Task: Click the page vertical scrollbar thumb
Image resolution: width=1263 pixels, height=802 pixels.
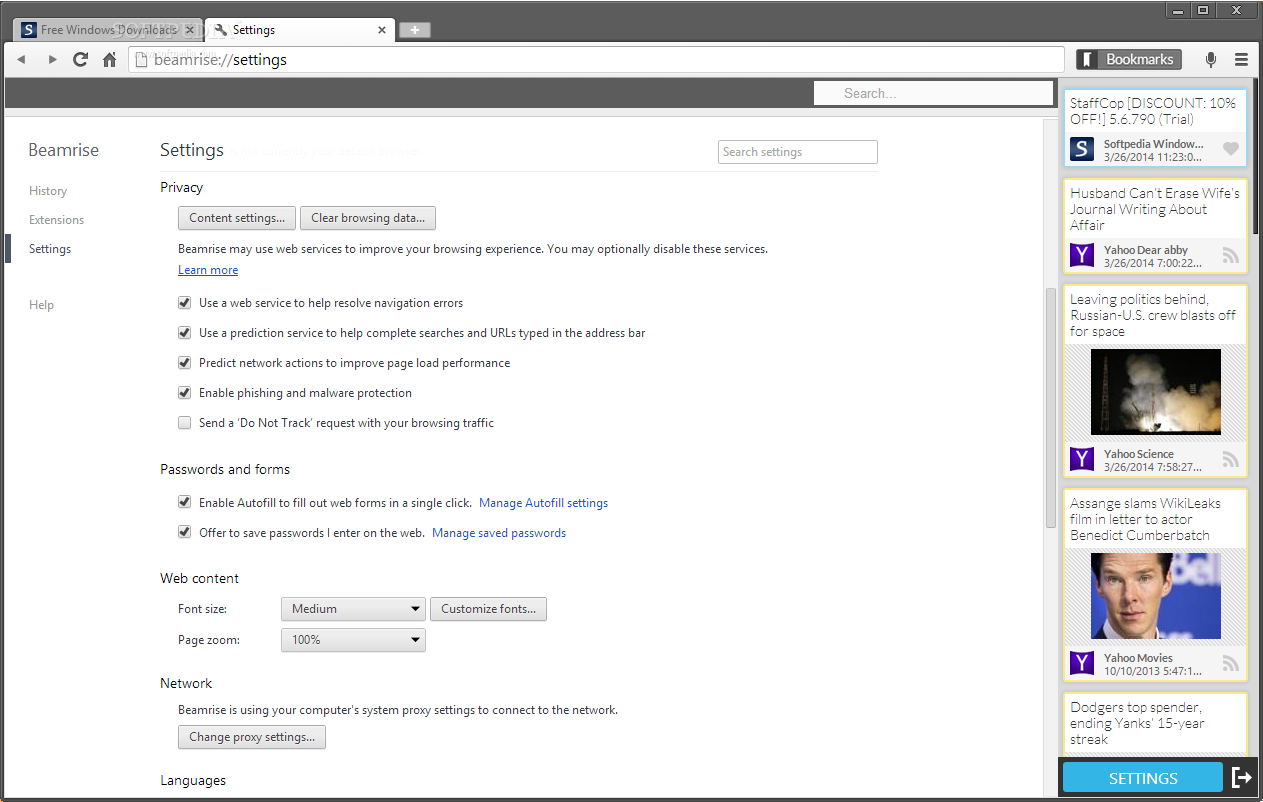Action: (1050, 408)
